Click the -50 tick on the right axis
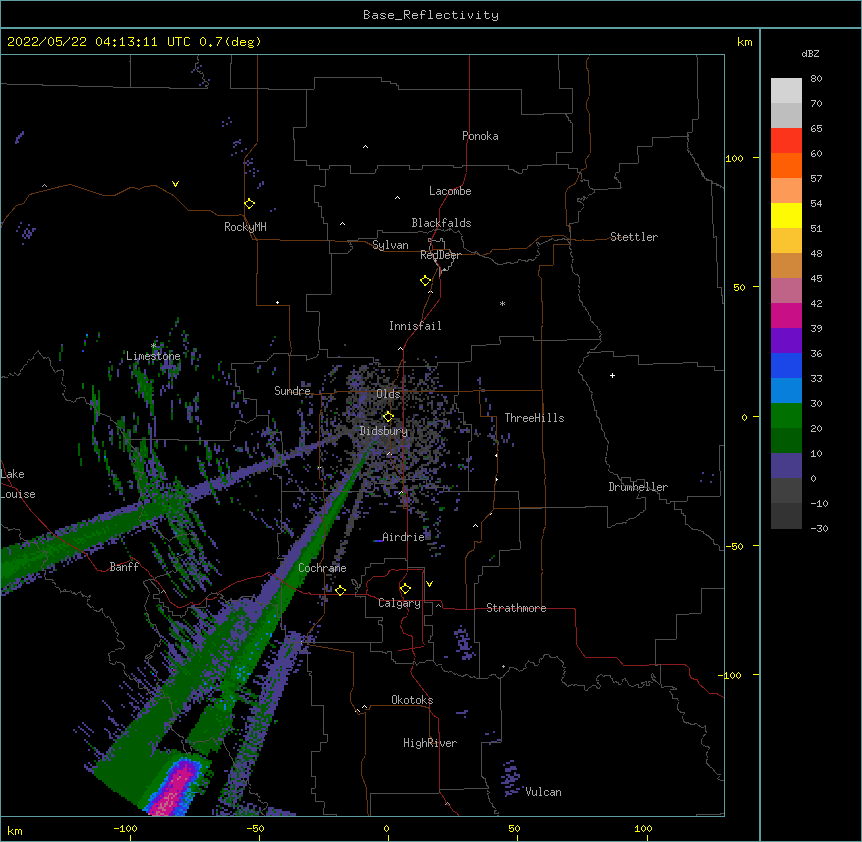Viewport: 862px width, 842px height. coord(734,546)
